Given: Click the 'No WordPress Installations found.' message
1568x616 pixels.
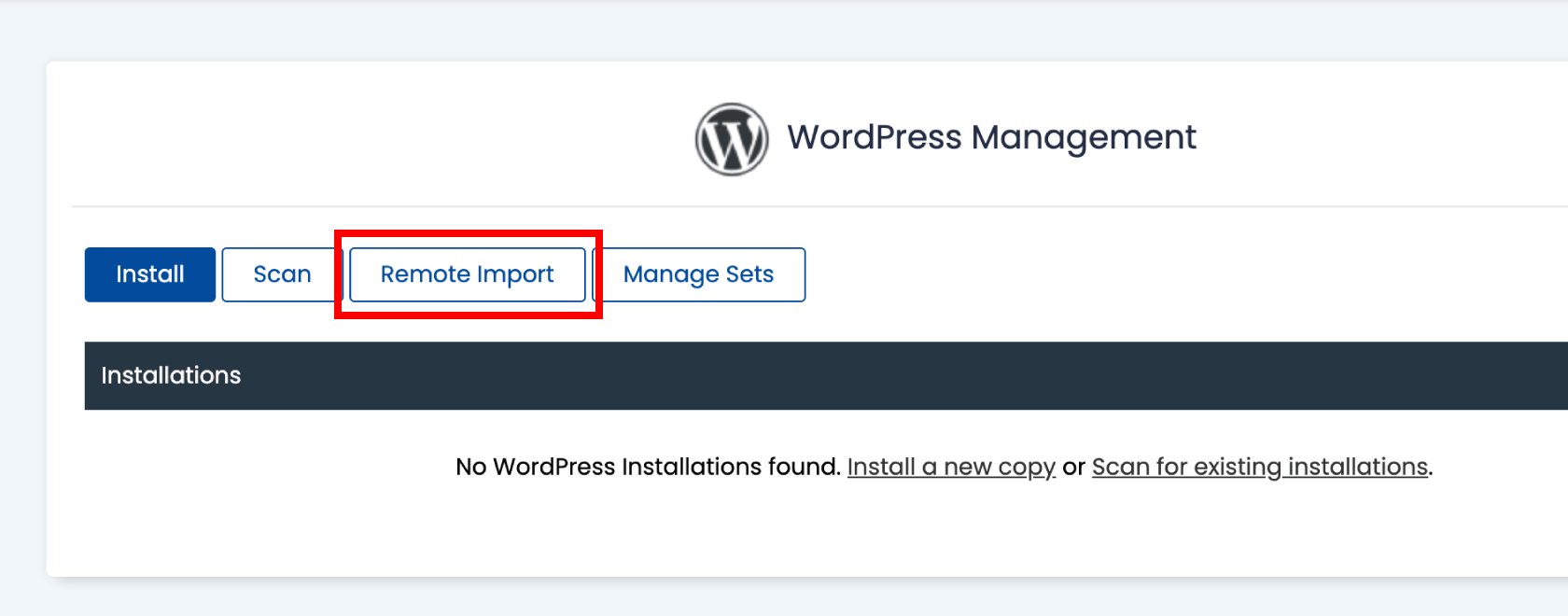Looking at the screenshot, I should coord(648,467).
